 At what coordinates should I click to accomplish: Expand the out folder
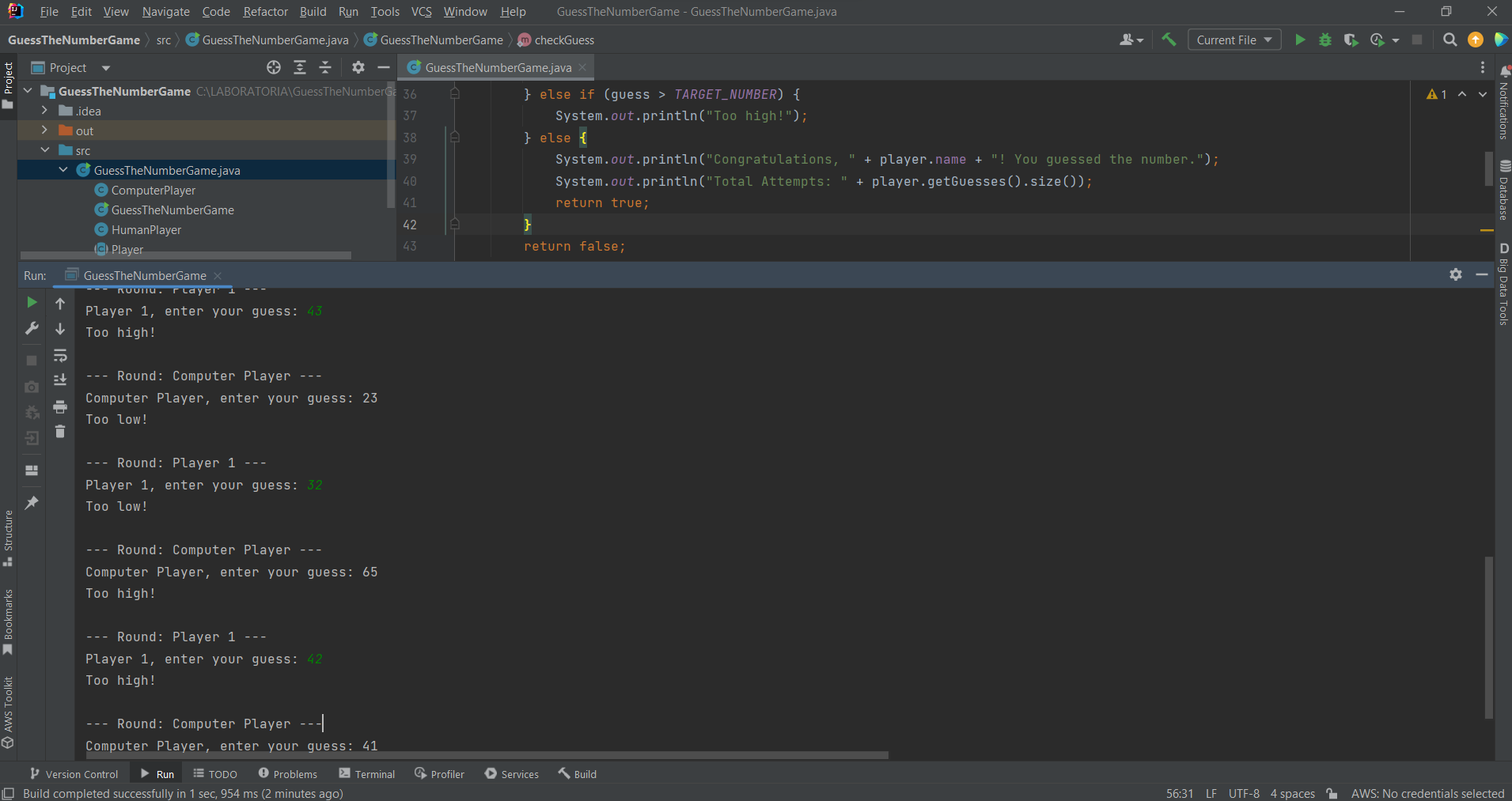pos(45,130)
